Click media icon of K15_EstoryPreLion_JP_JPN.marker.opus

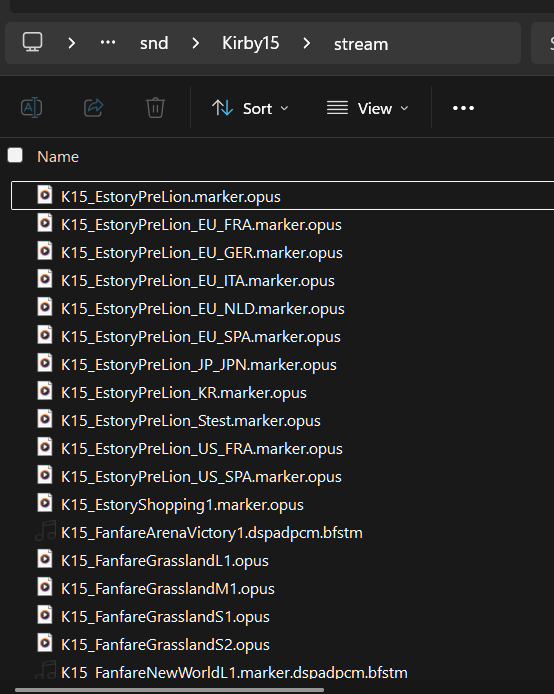(45, 363)
